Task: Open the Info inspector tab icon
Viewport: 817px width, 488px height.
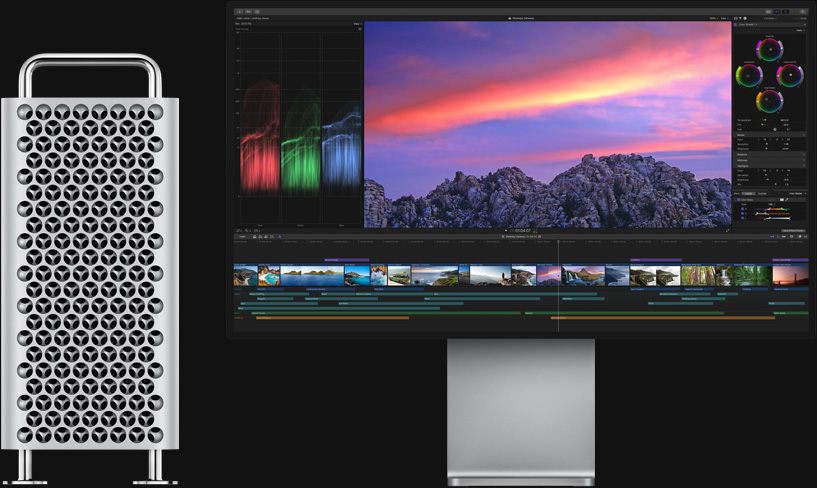Action: point(745,18)
